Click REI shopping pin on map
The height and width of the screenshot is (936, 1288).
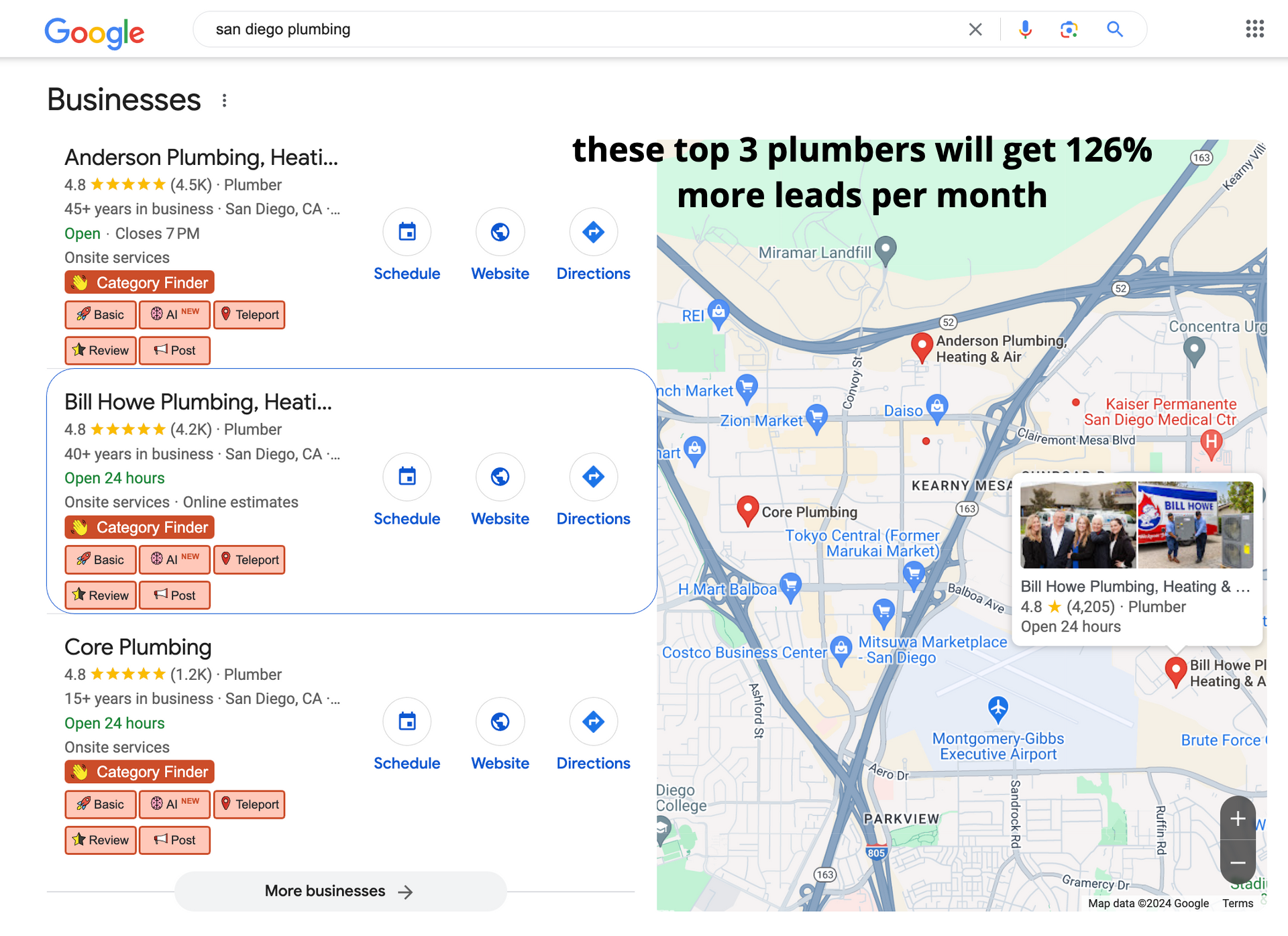pos(718,314)
